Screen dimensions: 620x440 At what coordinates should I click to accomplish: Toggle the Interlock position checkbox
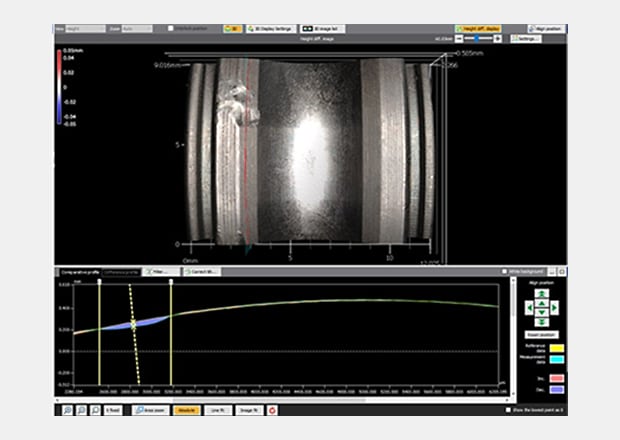click(x=171, y=29)
